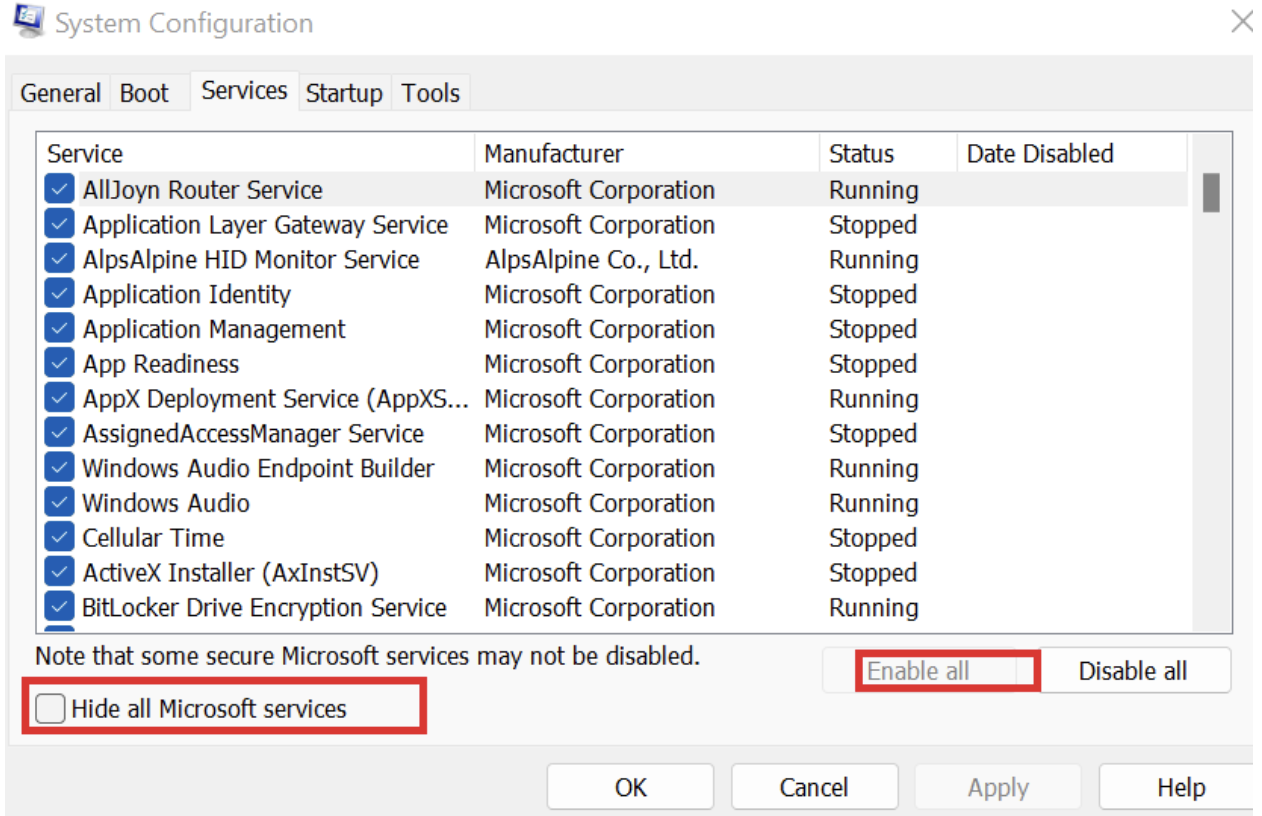Click the Disable all button
1262x816 pixels.
click(x=1135, y=670)
